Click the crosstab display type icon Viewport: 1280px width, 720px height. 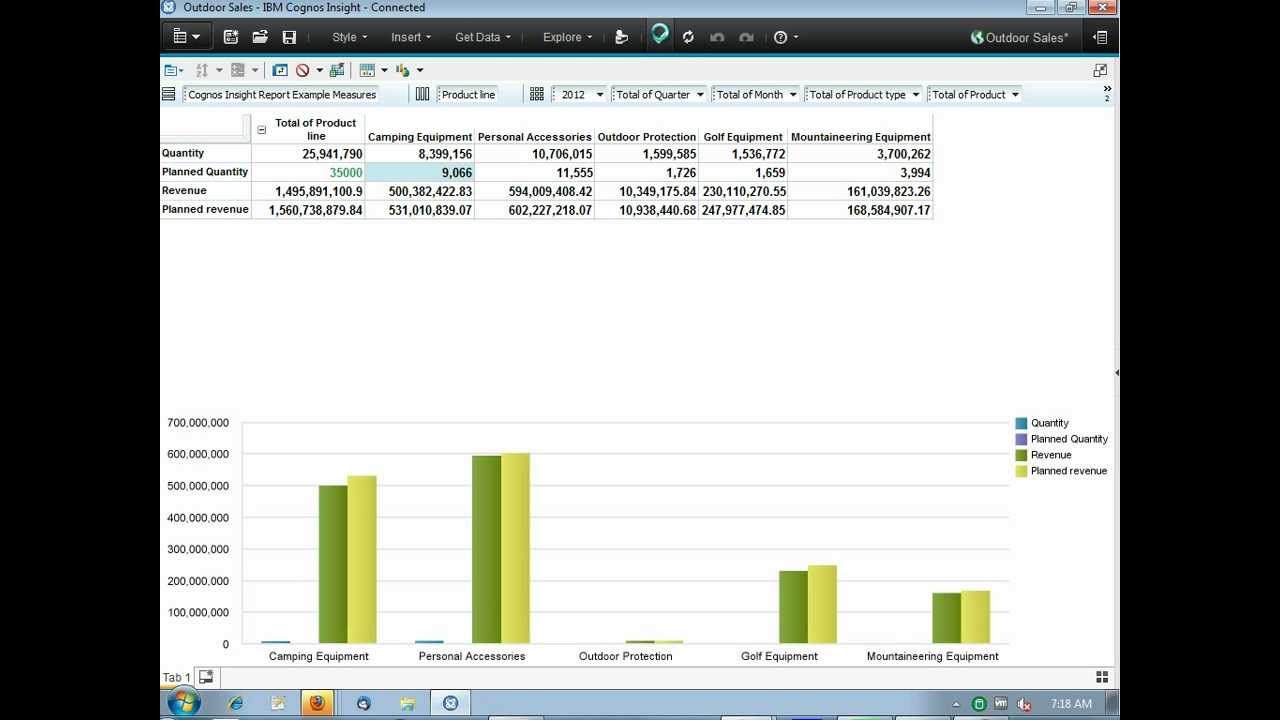367,70
